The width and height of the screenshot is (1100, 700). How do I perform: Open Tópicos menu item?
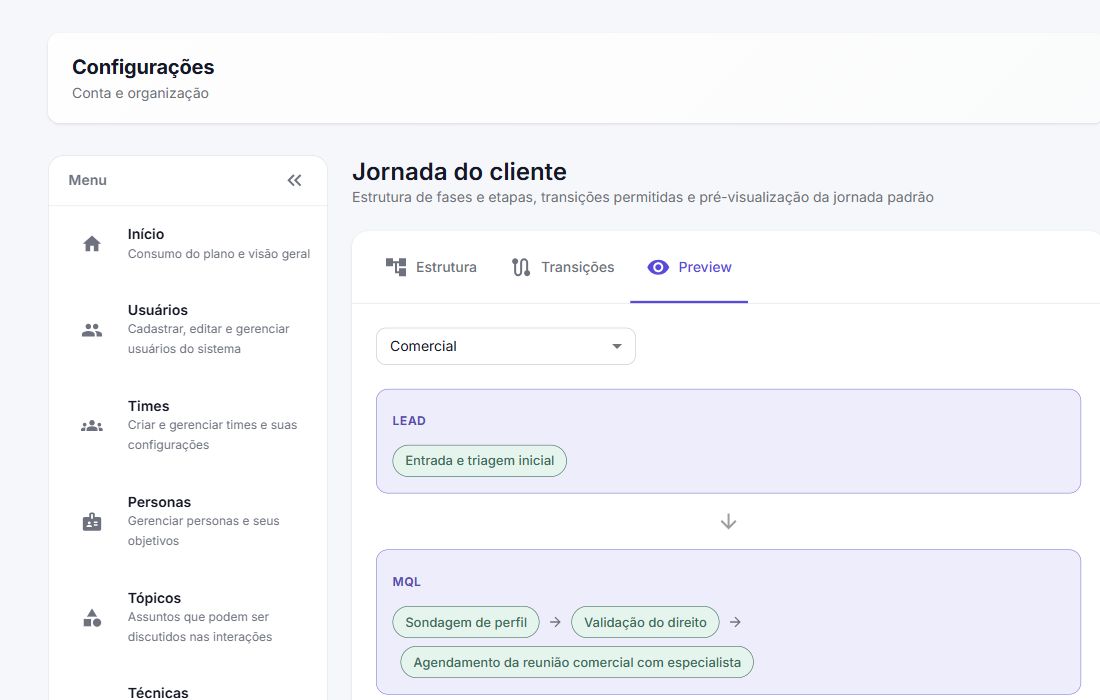pos(188,618)
